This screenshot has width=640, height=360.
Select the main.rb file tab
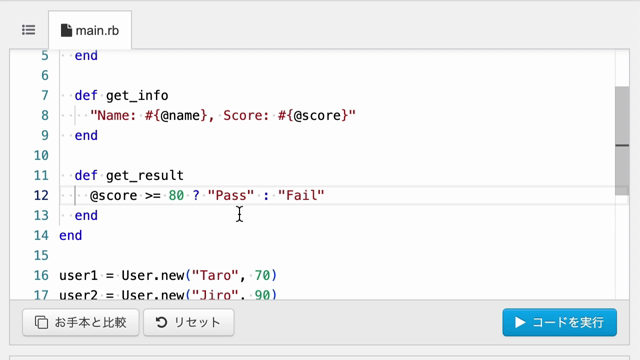(x=90, y=30)
